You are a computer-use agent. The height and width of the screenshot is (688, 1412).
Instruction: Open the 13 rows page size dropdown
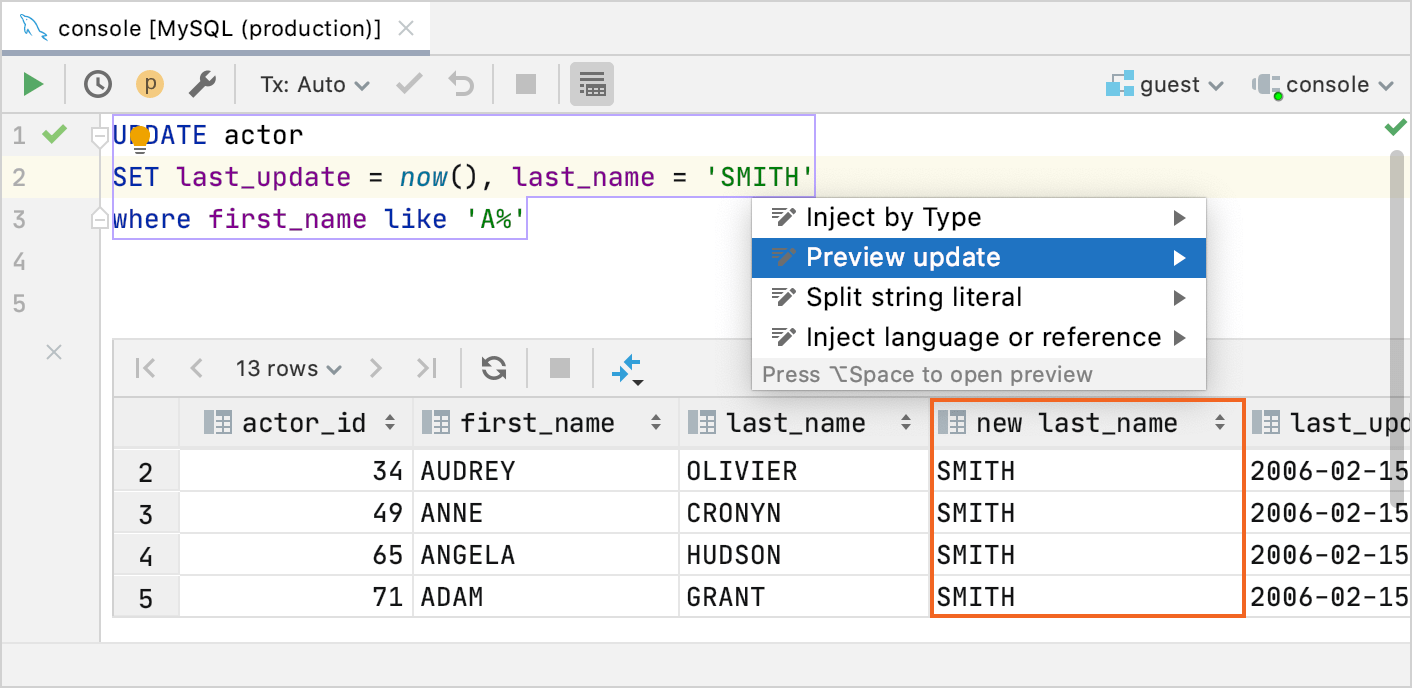(x=288, y=369)
